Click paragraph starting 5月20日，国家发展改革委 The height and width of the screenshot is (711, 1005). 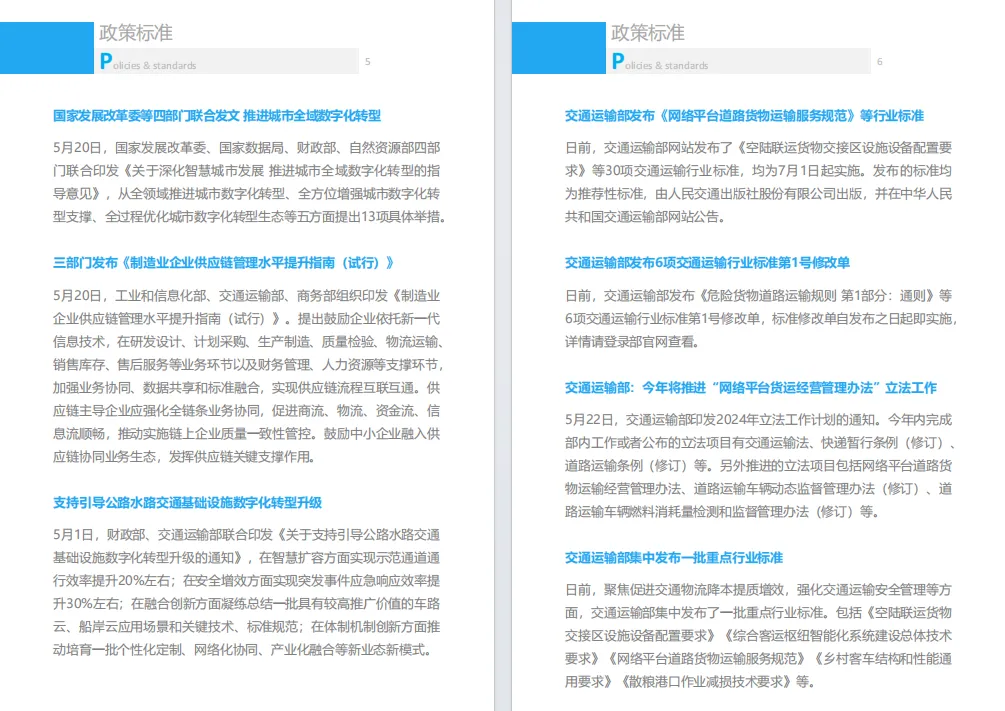(249, 182)
